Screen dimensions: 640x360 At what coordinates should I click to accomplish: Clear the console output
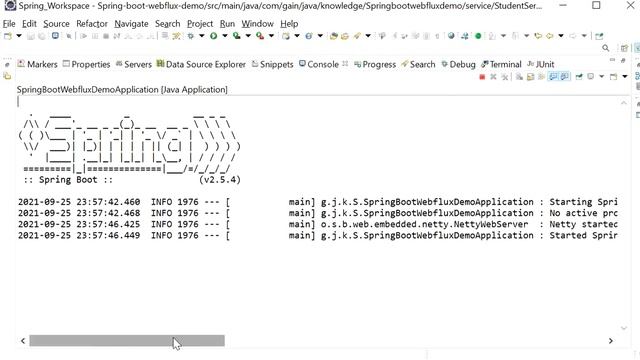click(519, 77)
